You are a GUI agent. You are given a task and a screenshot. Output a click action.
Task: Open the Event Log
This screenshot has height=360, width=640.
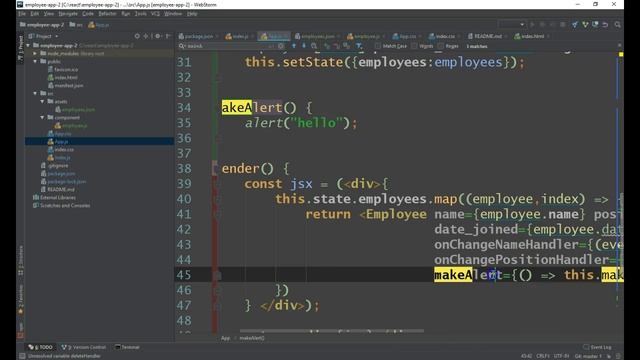click(598, 347)
